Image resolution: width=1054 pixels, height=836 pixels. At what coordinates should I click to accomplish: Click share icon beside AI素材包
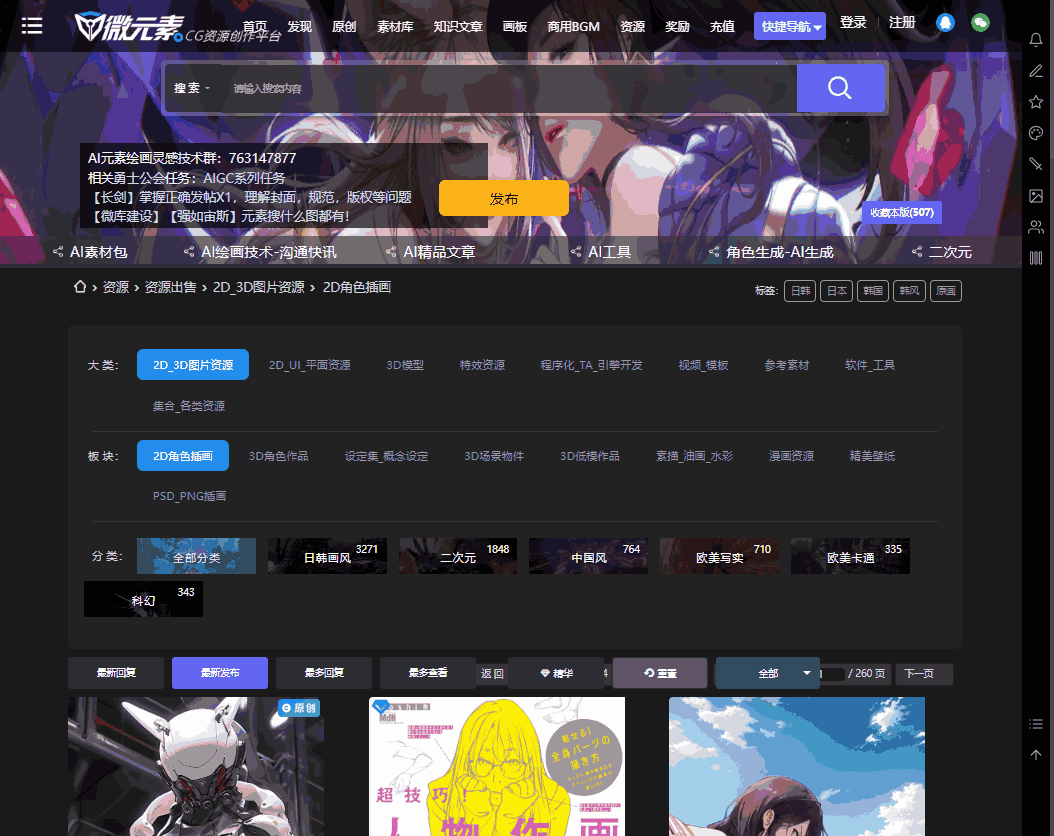pyautogui.click(x=58, y=252)
